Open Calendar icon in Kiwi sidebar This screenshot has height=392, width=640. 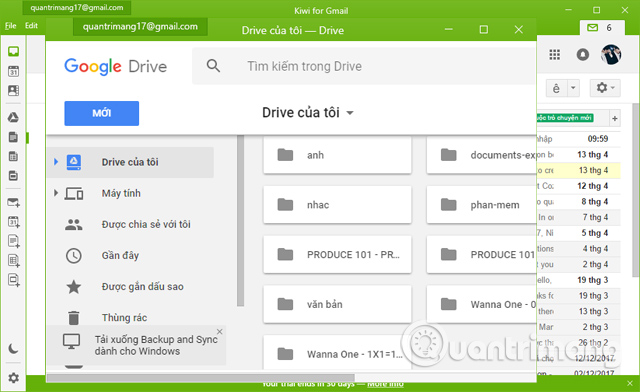(13, 71)
